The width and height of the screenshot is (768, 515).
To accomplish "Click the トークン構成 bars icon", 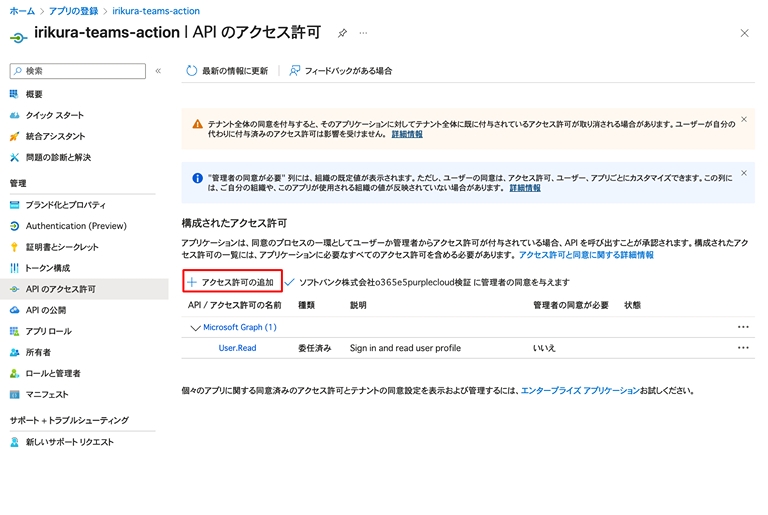I will click(14, 268).
